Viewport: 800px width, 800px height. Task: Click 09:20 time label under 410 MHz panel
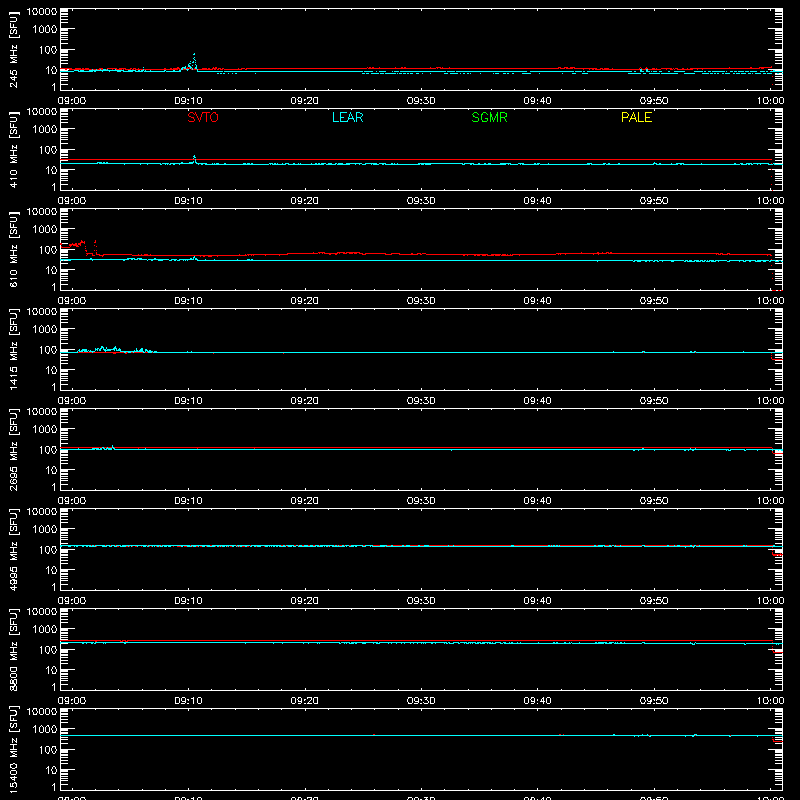coord(305,201)
